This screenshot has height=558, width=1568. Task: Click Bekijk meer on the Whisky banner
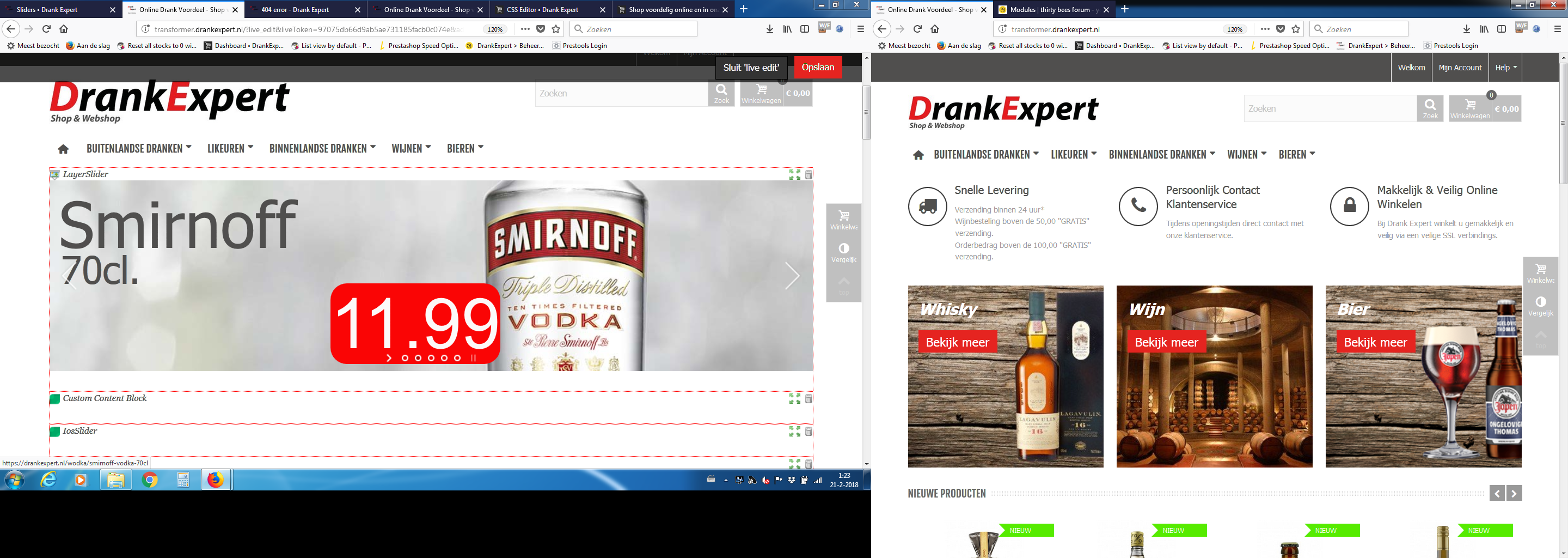coord(957,342)
